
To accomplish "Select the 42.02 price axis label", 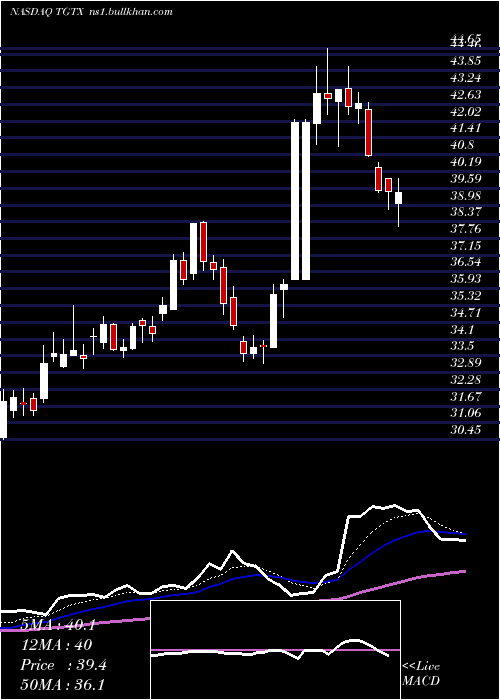I will [x=464, y=112].
